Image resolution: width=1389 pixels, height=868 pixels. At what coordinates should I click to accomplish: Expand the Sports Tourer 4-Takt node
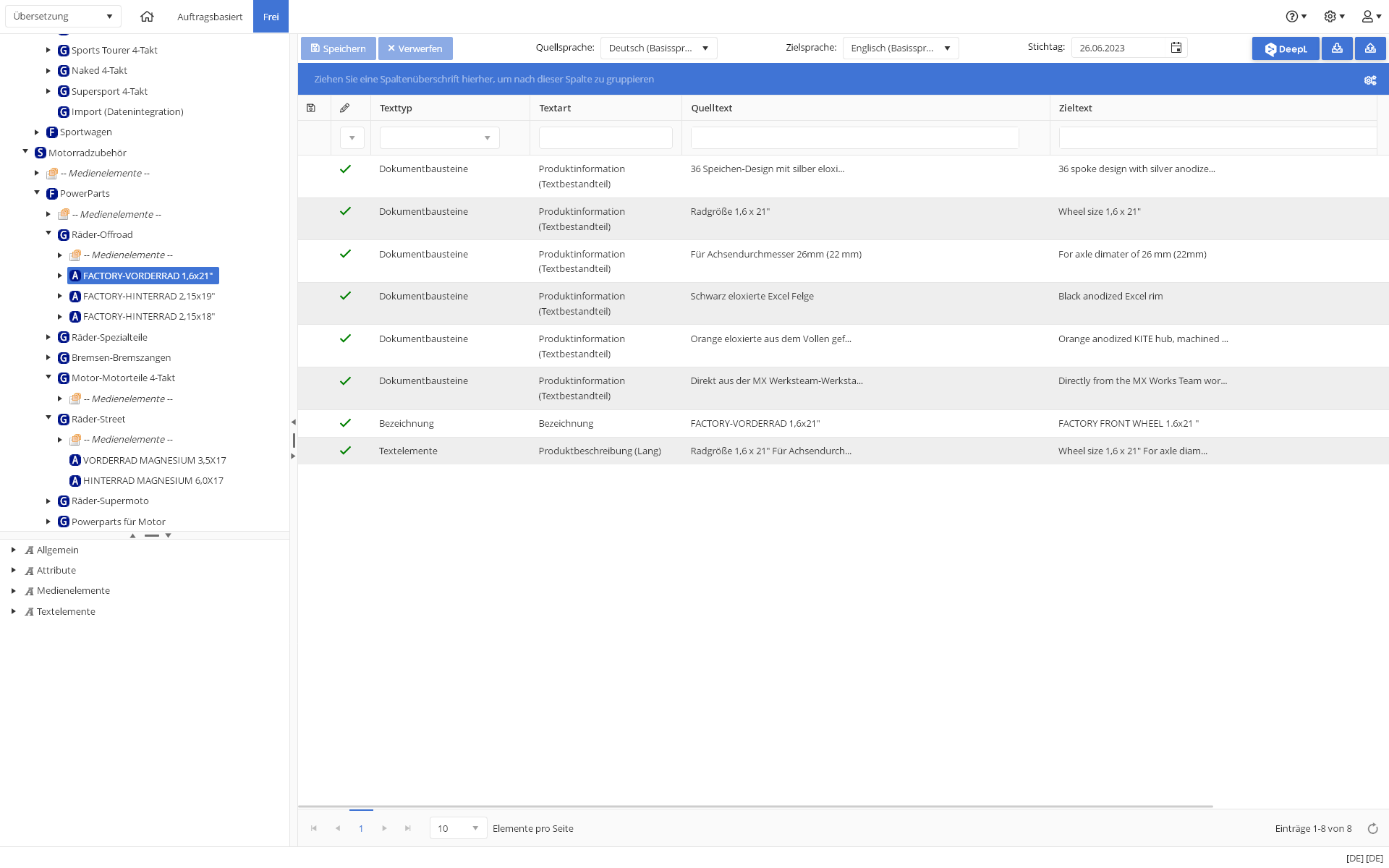[48, 50]
